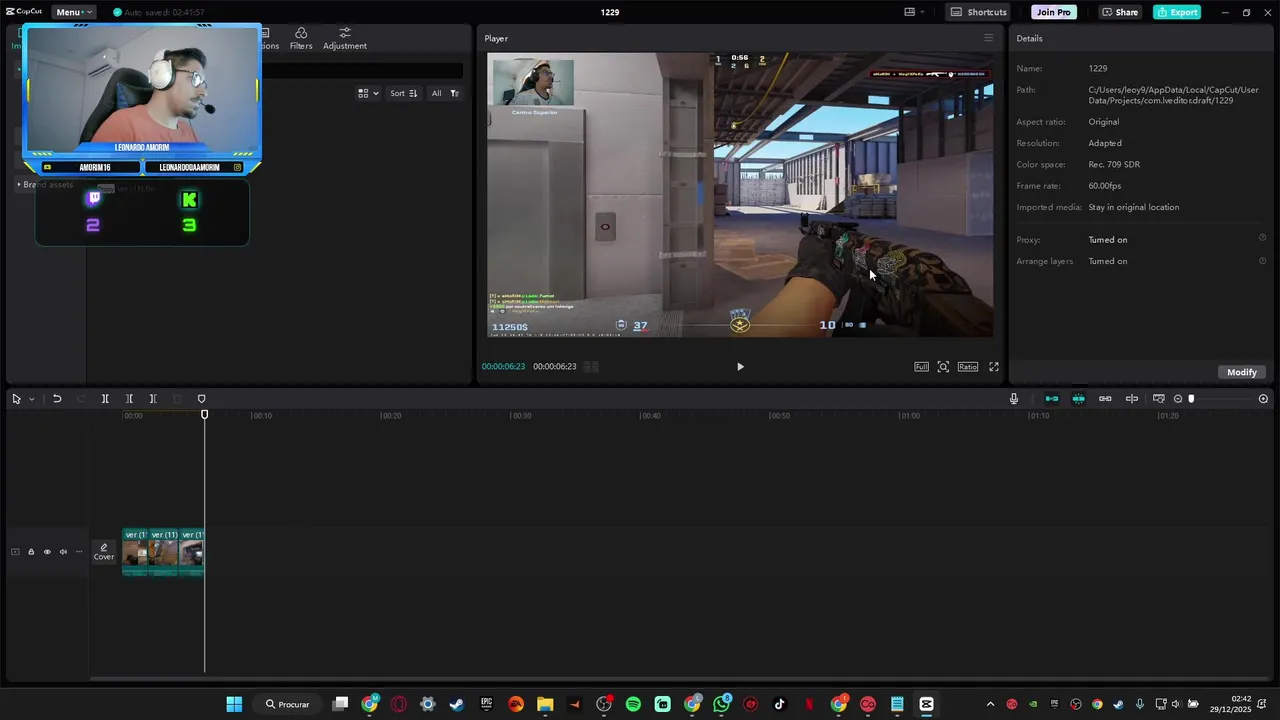This screenshot has width=1280, height=720.
Task: Open the Windows Start menu
Action: (x=234, y=704)
